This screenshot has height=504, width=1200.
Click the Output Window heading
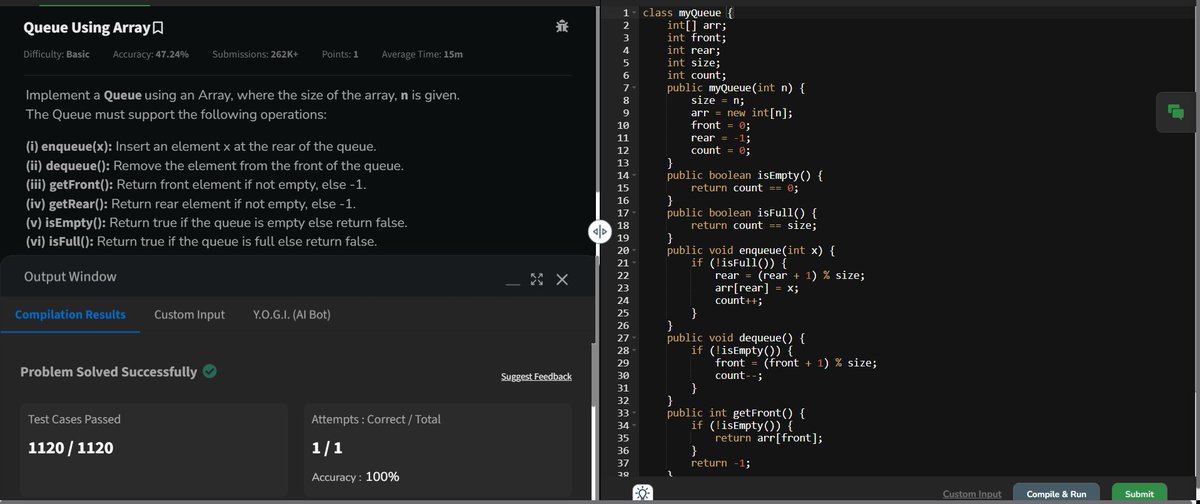(x=70, y=276)
